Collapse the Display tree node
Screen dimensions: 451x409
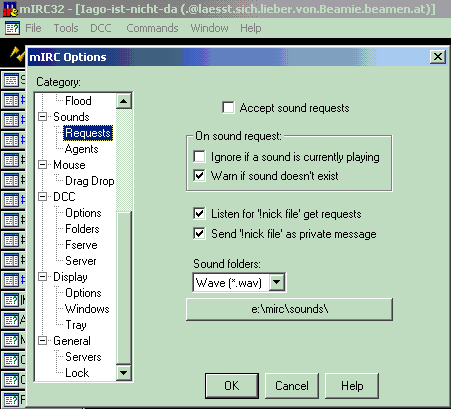tap(43, 277)
